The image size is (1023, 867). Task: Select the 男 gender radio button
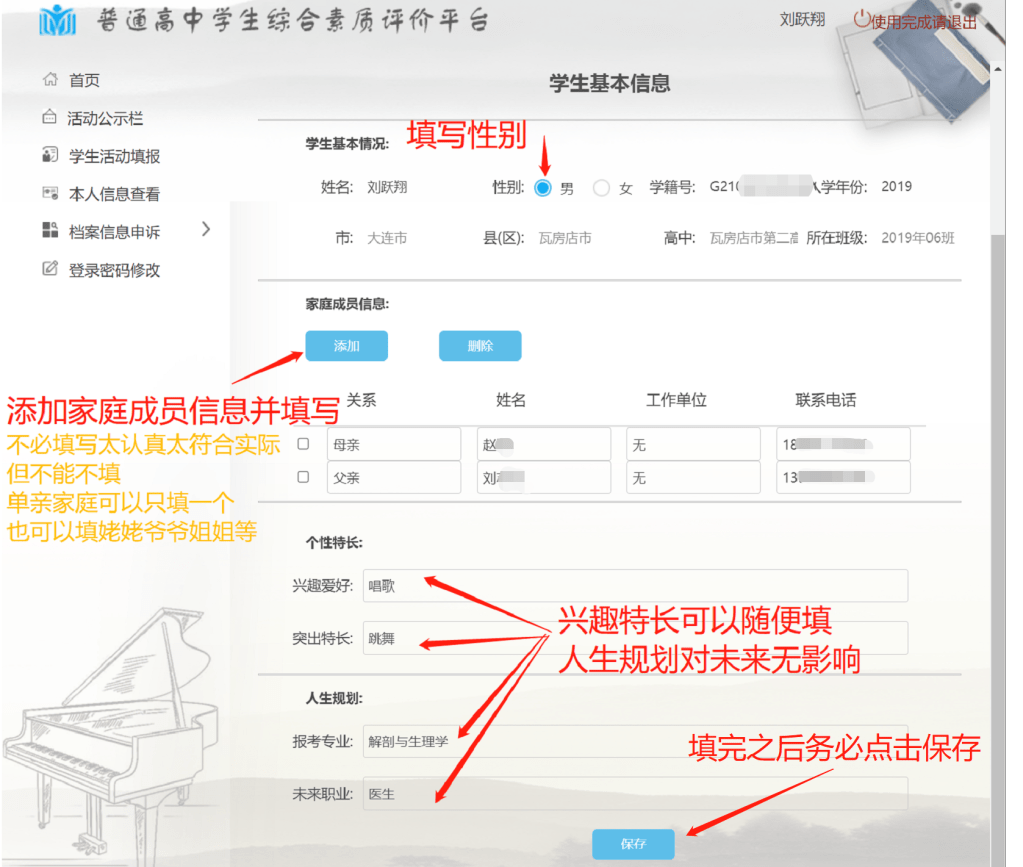[543, 188]
